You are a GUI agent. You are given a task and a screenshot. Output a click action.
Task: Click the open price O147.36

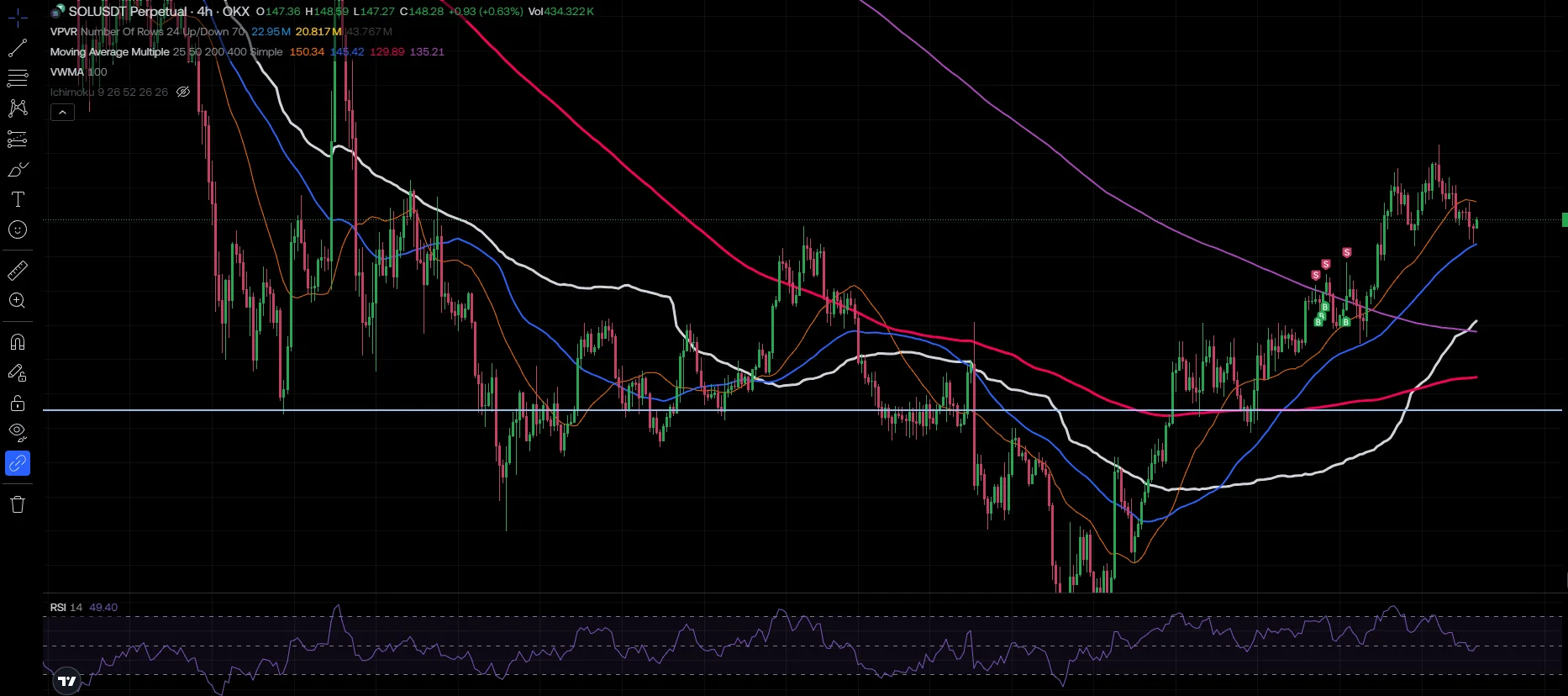278,12
